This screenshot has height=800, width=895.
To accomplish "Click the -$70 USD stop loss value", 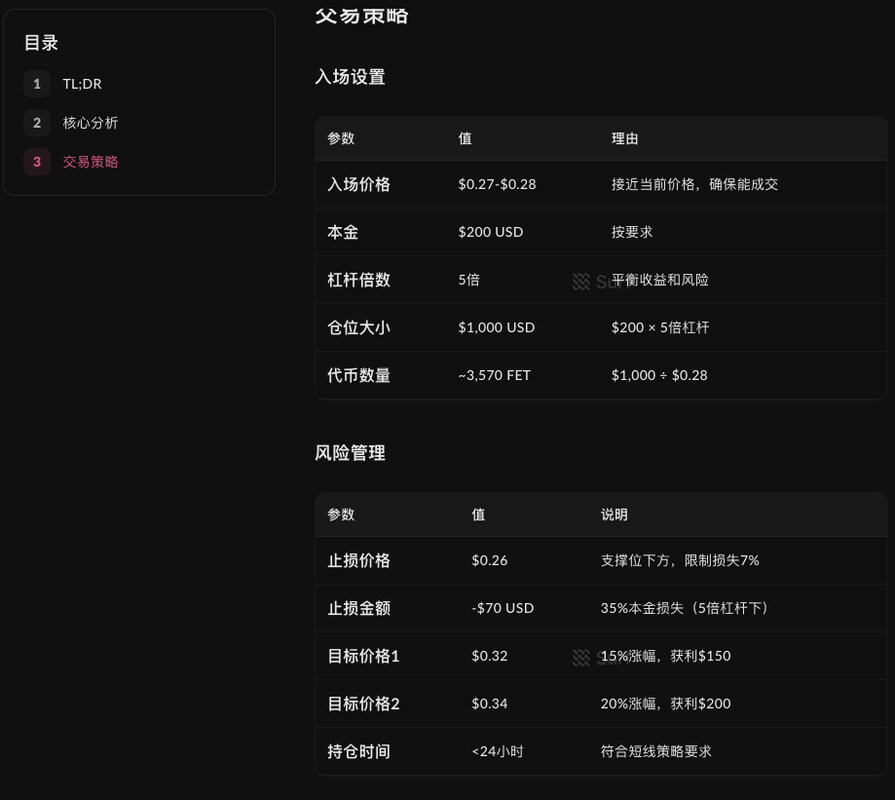I will point(502,608).
